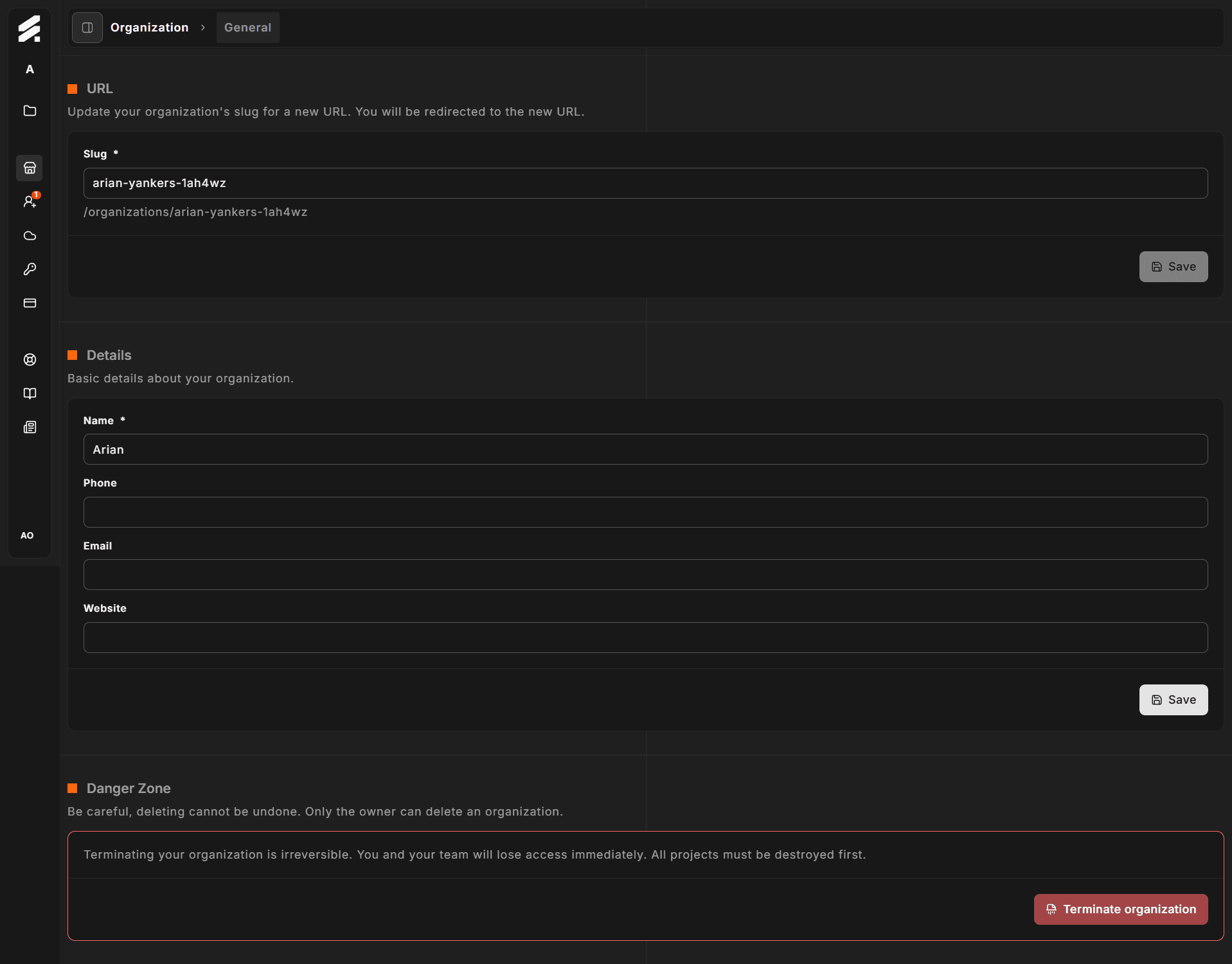The height and width of the screenshot is (964, 1232).
Task: Go to the Organization breadcrumb
Action: [x=150, y=28]
